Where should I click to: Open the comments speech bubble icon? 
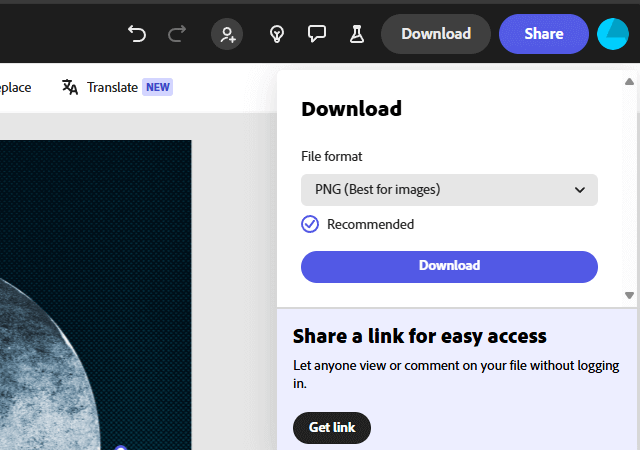pos(317,34)
